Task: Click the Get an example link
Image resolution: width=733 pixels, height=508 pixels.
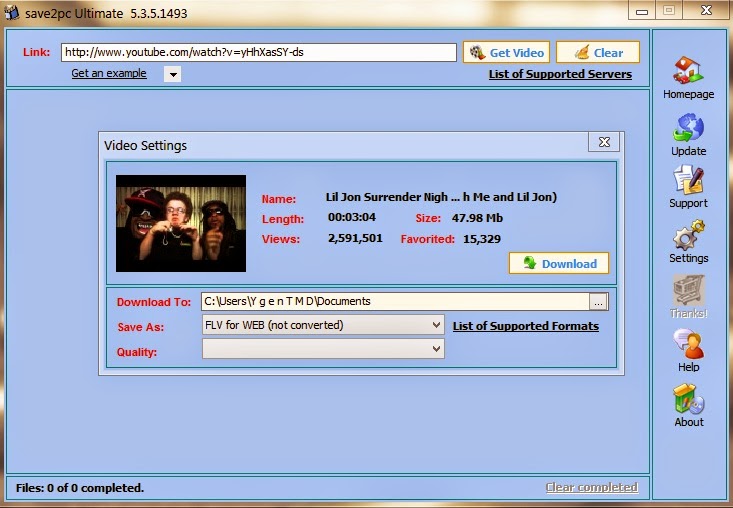Action: (108, 73)
